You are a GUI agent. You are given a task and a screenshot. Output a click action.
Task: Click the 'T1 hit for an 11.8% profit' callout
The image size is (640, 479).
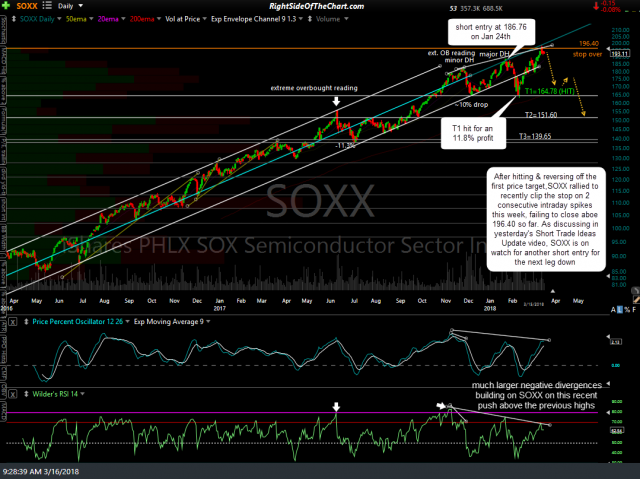point(473,133)
